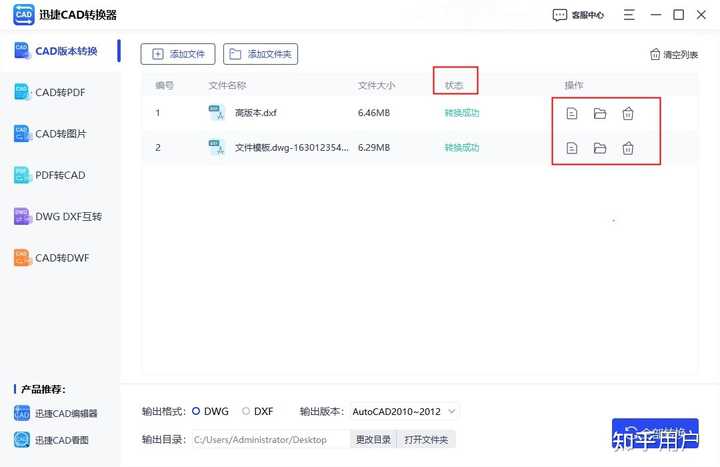Click the CAD转图片 sidebar icon

22,133
